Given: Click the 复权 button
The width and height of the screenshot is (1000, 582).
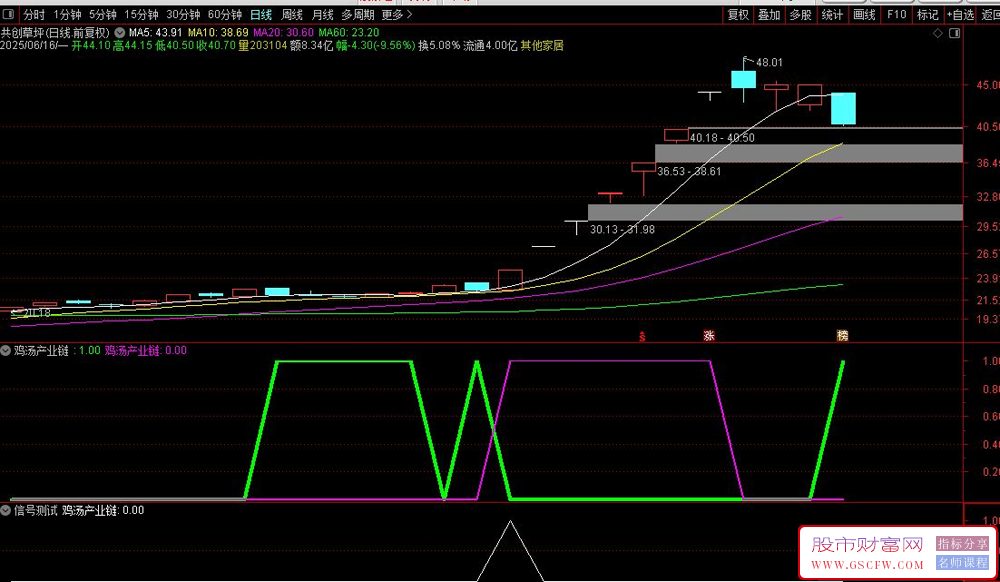Looking at the screenshot, I should [x=738, y=14].
